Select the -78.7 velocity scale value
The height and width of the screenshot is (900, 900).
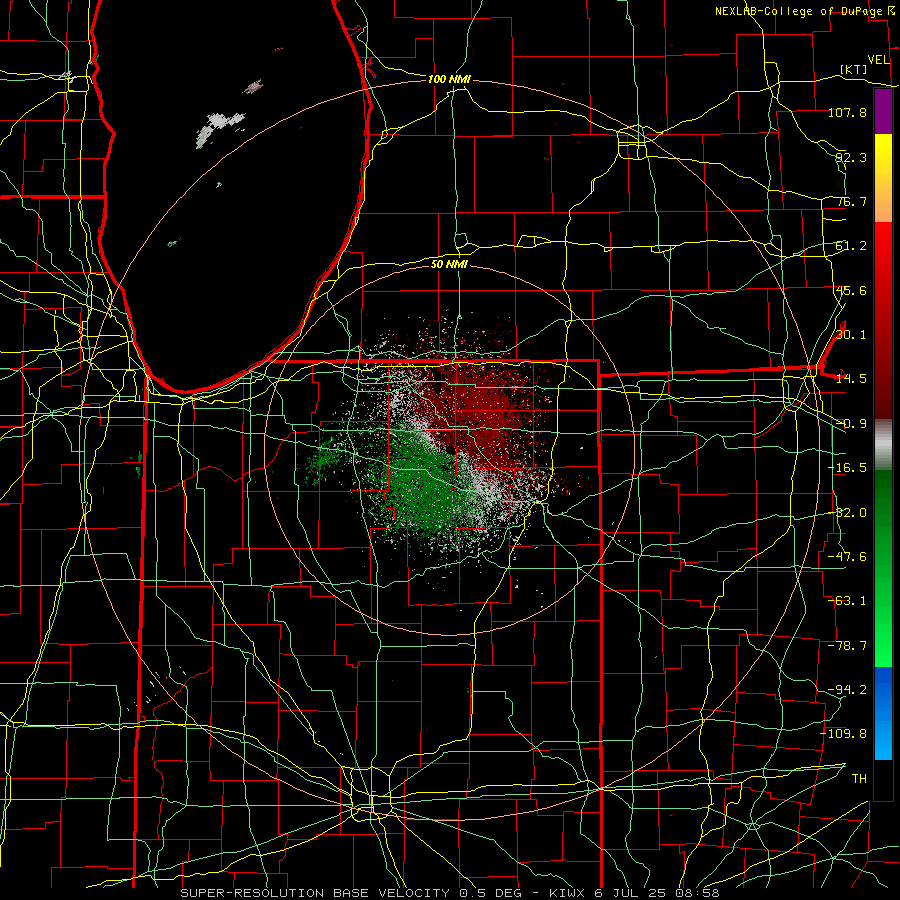[x=847, y=646]
